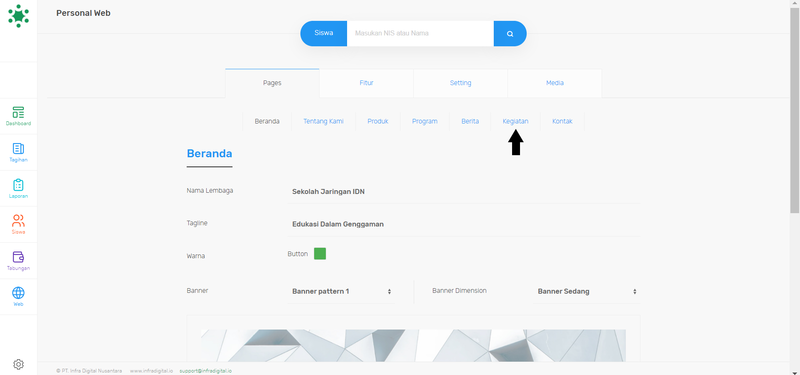Edit the Tagline field
This screenshot has width=800, height=375.
pos(464,224)
